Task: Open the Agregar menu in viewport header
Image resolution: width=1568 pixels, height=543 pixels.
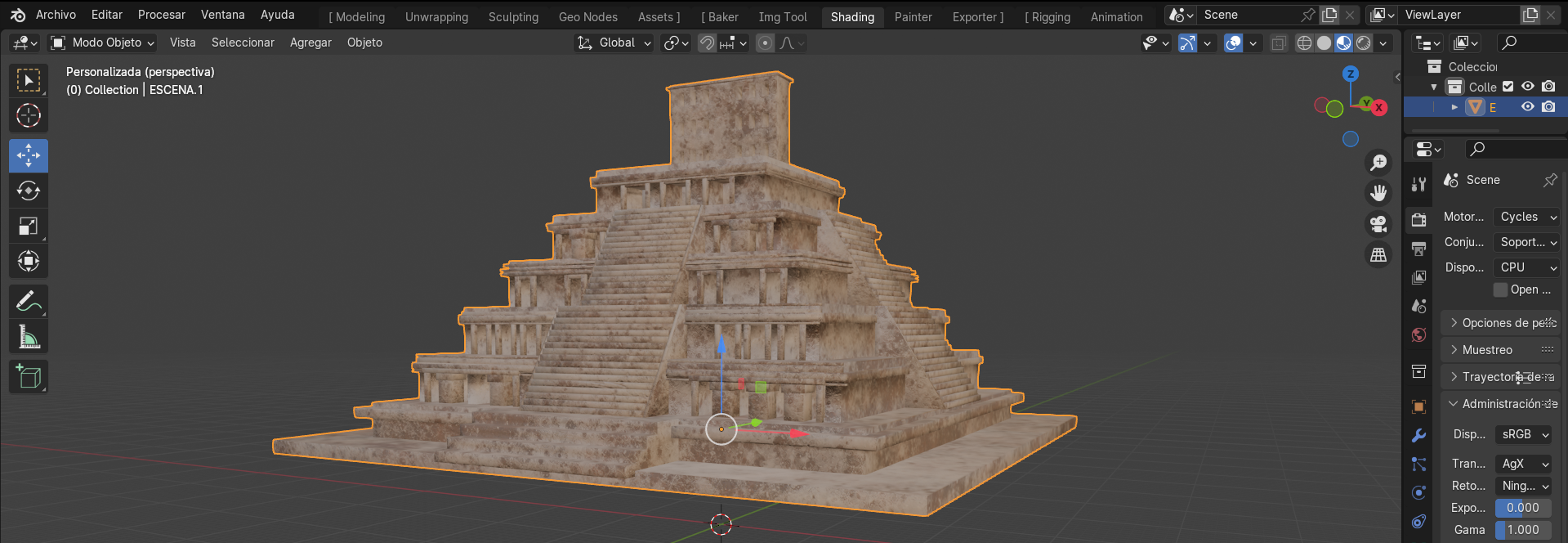Action: click(x=310, y=43)
